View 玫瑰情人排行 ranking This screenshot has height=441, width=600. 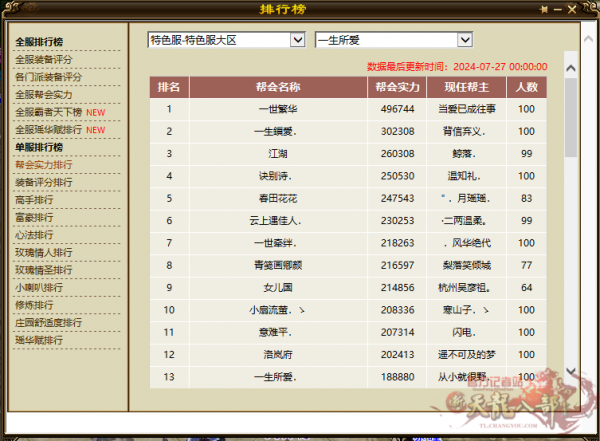coord(44,252)
